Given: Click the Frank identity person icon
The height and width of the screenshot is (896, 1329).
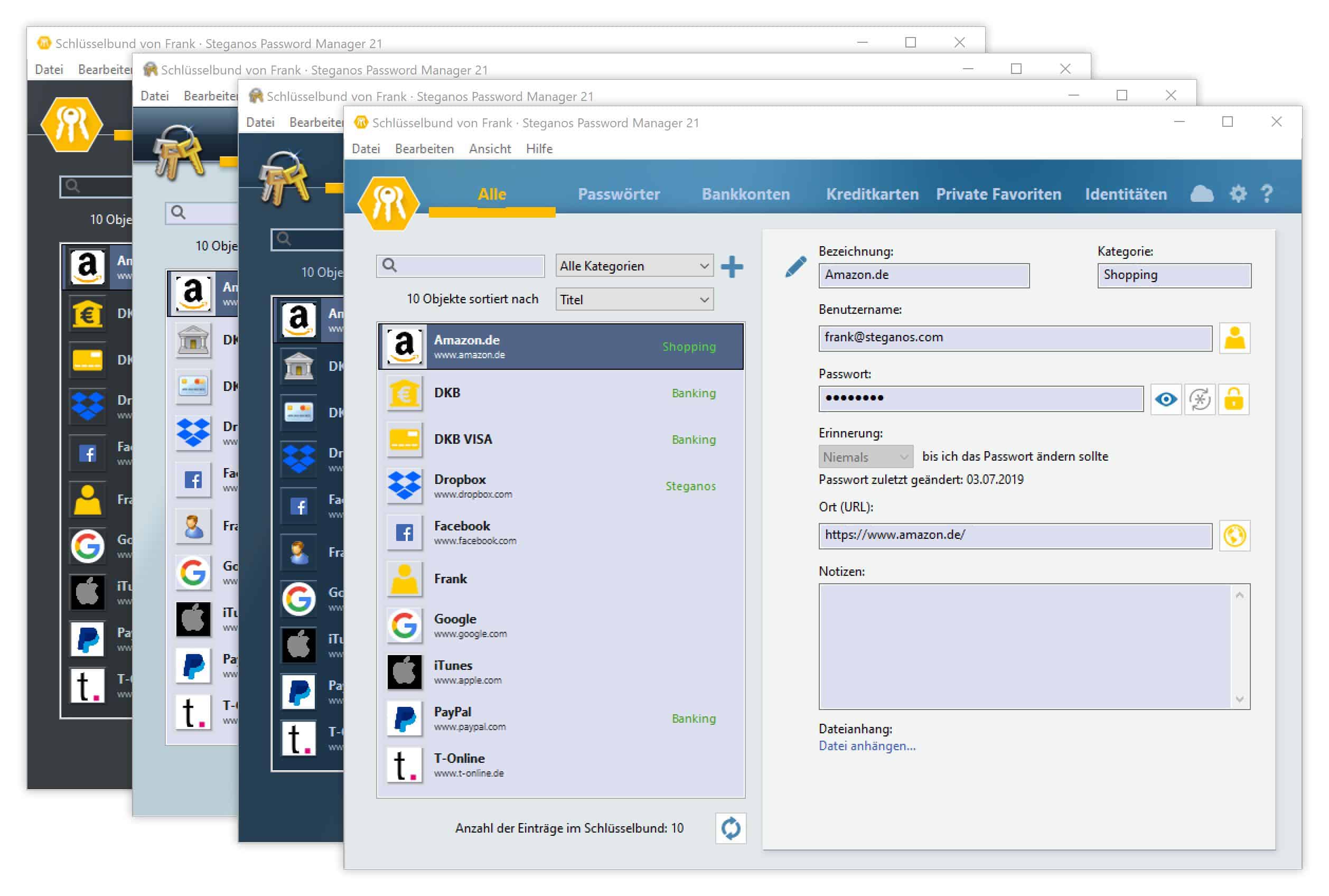Looking at the screenshot, I should pos(404,579).
